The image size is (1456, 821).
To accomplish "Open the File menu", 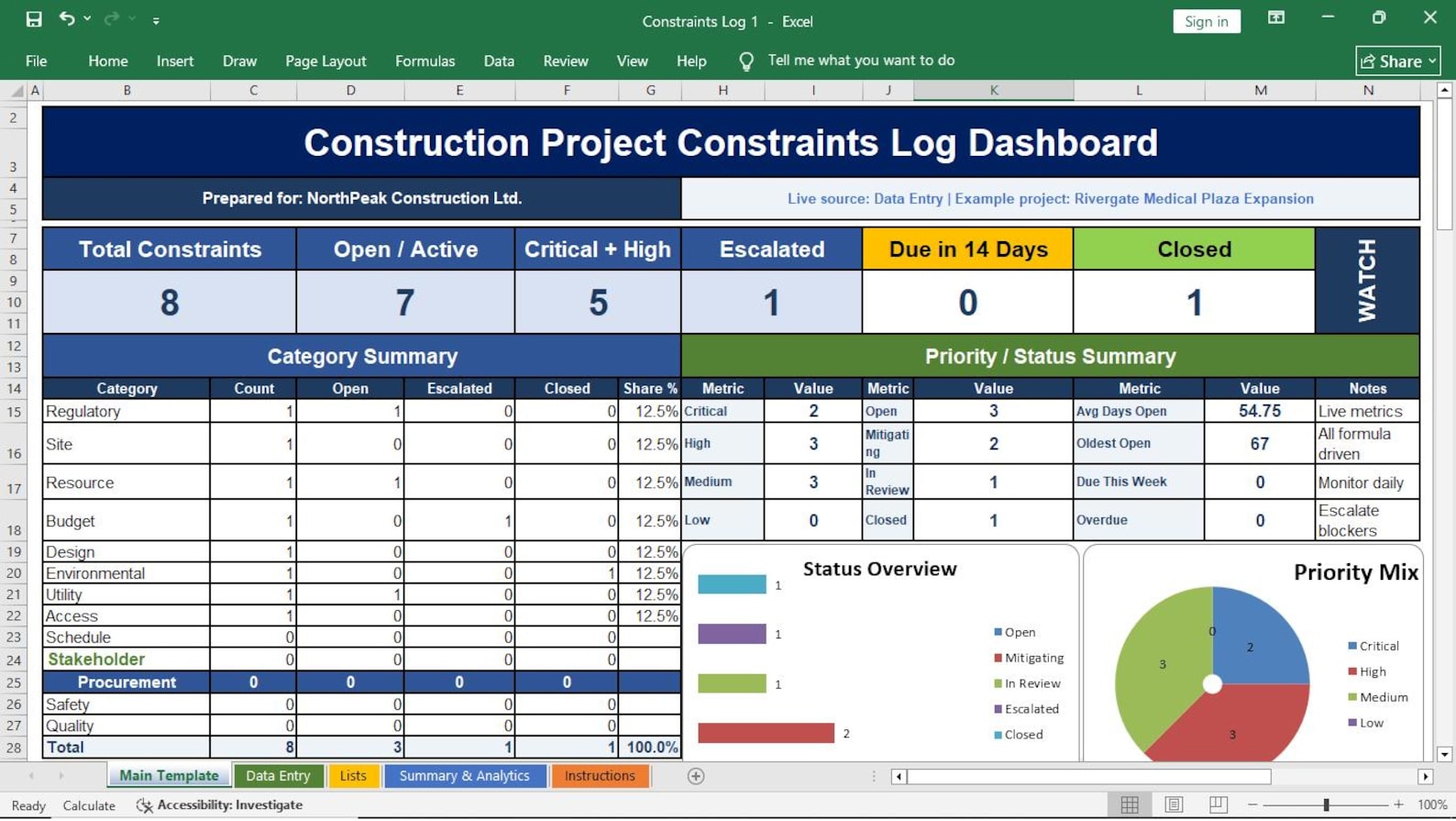I will [37, 61].
